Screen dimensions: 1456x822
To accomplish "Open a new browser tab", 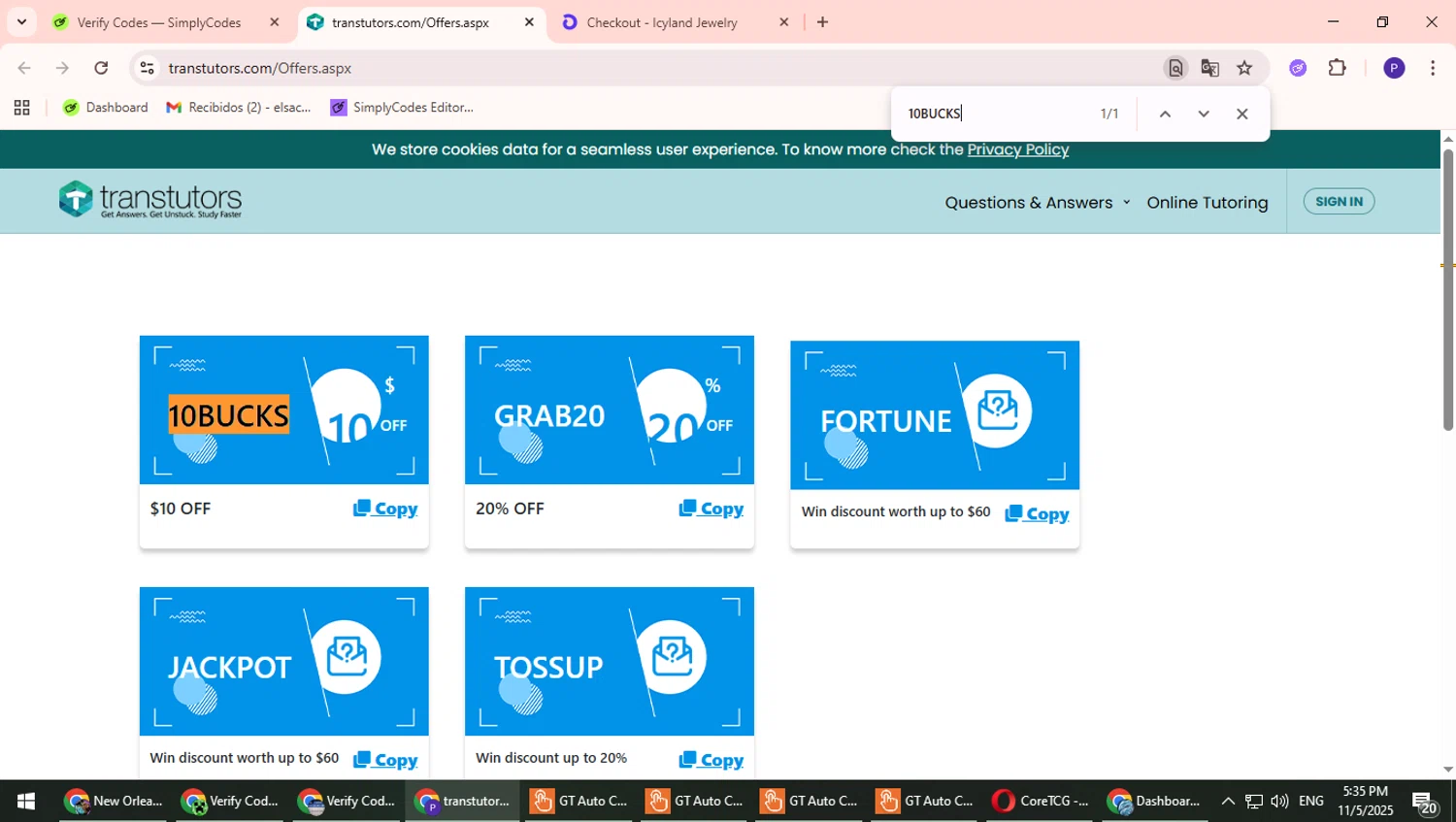I will [x=822, y=22].
